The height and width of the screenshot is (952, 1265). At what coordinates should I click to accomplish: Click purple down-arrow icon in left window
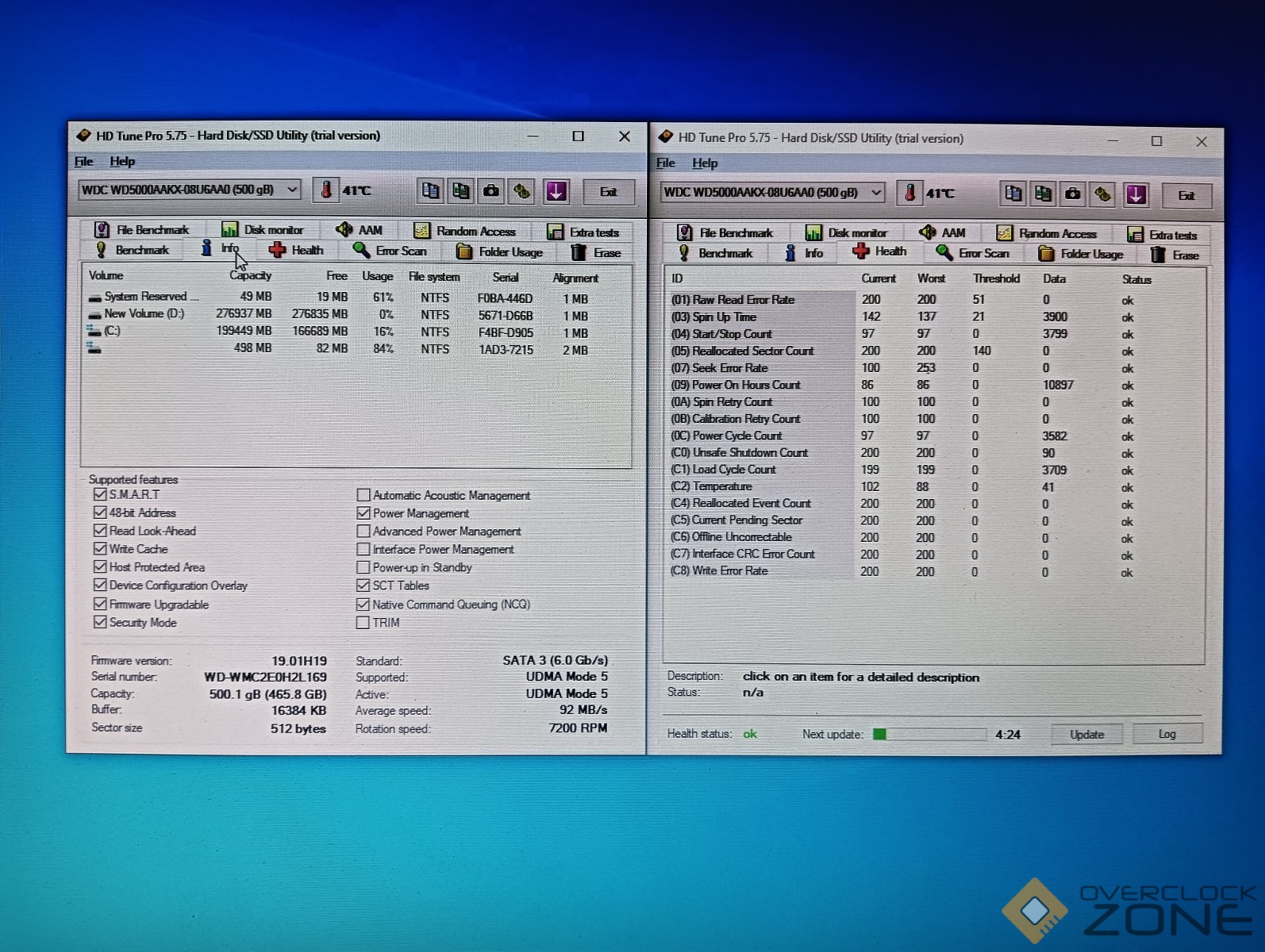[x=556, y=191]
